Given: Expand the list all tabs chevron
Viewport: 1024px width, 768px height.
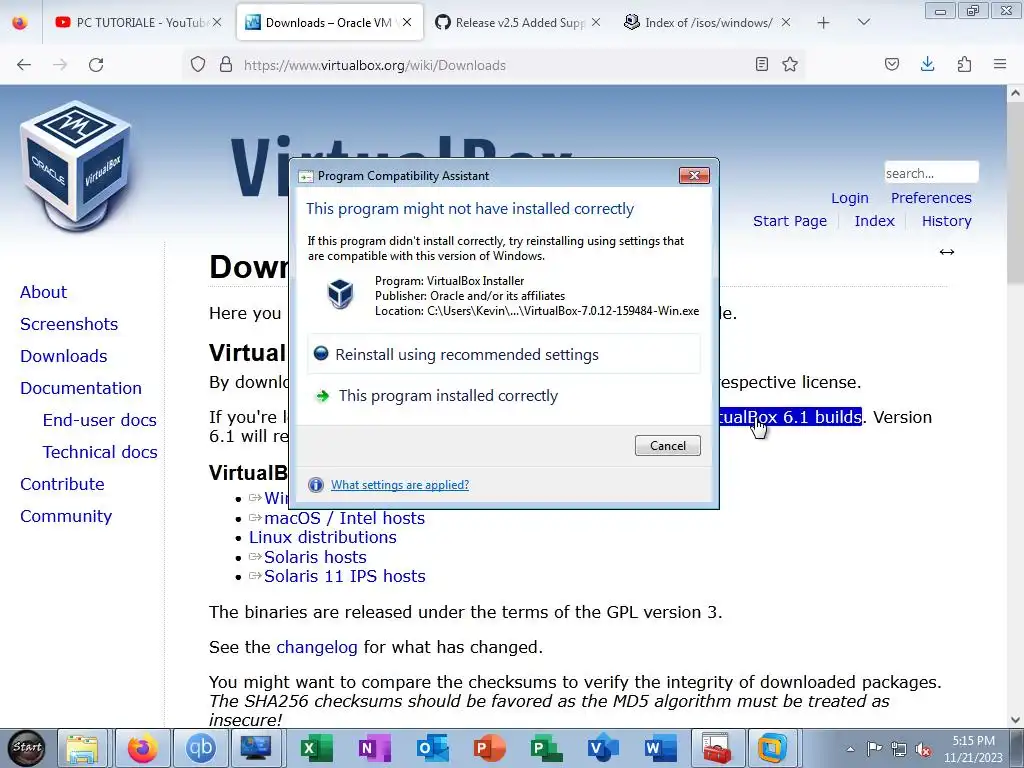Looking at the screenshot, I should (863, 22).
